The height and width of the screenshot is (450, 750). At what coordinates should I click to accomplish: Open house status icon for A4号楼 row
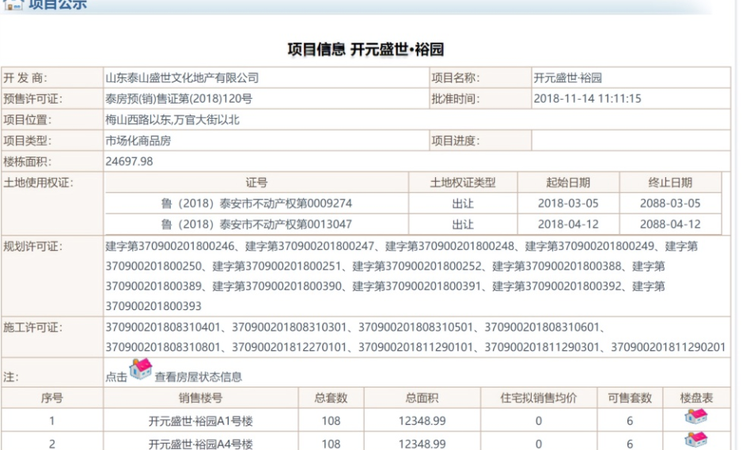tap(696, 439)
